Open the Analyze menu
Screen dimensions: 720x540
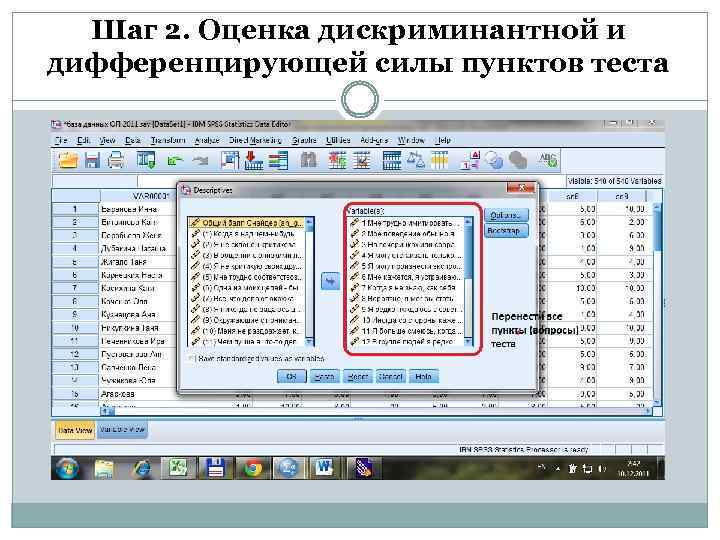207,141
